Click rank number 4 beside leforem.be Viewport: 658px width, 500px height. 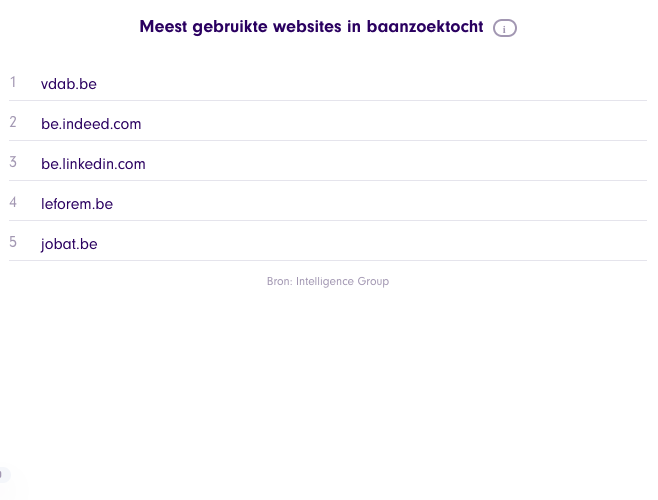click(13, 202)
